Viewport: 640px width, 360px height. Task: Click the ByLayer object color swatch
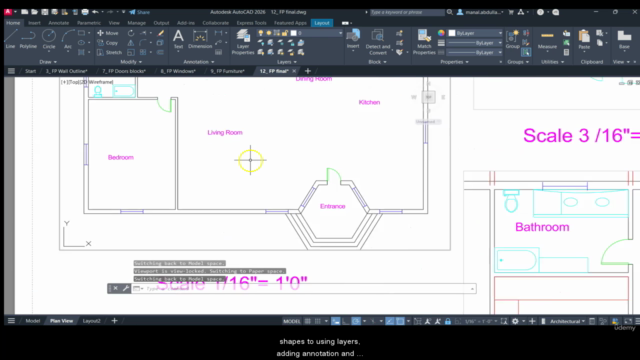click(452, 33)
